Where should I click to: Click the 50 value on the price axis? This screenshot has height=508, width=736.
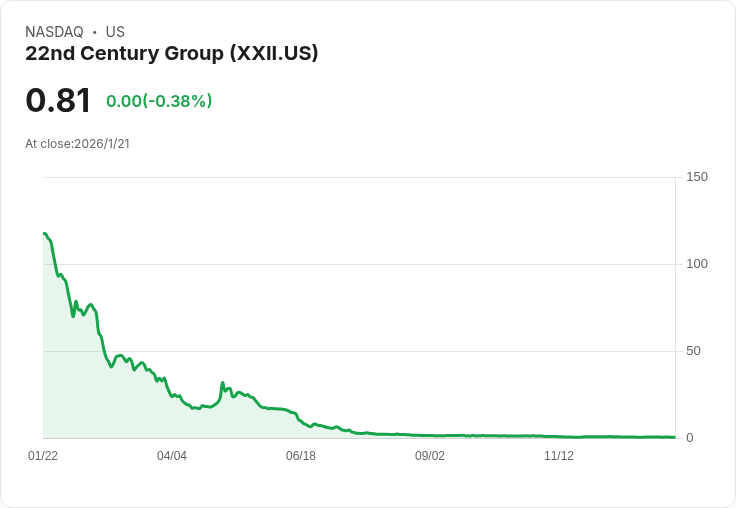(693, 351)
